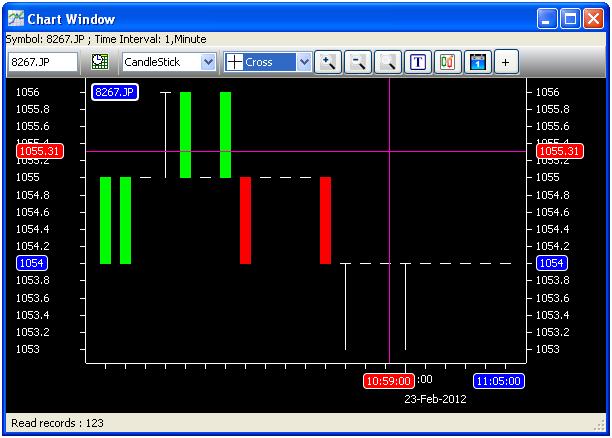Click the red 10:59:00 time marker
Image resolution: width=612 pixels, height=438 pixels.
[389, 381]
